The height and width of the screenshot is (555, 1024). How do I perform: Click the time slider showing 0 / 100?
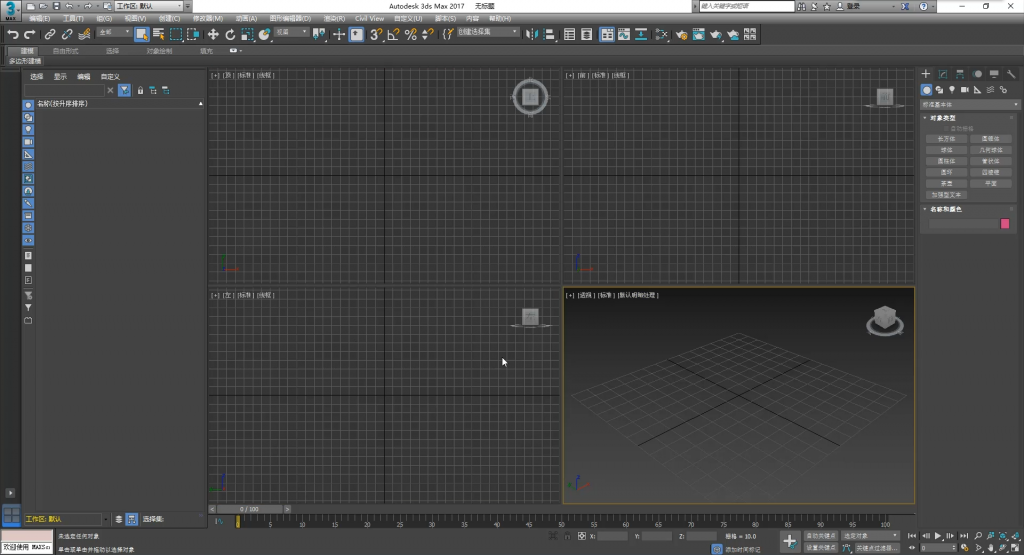pyautogui.click(x=249, y=509)
